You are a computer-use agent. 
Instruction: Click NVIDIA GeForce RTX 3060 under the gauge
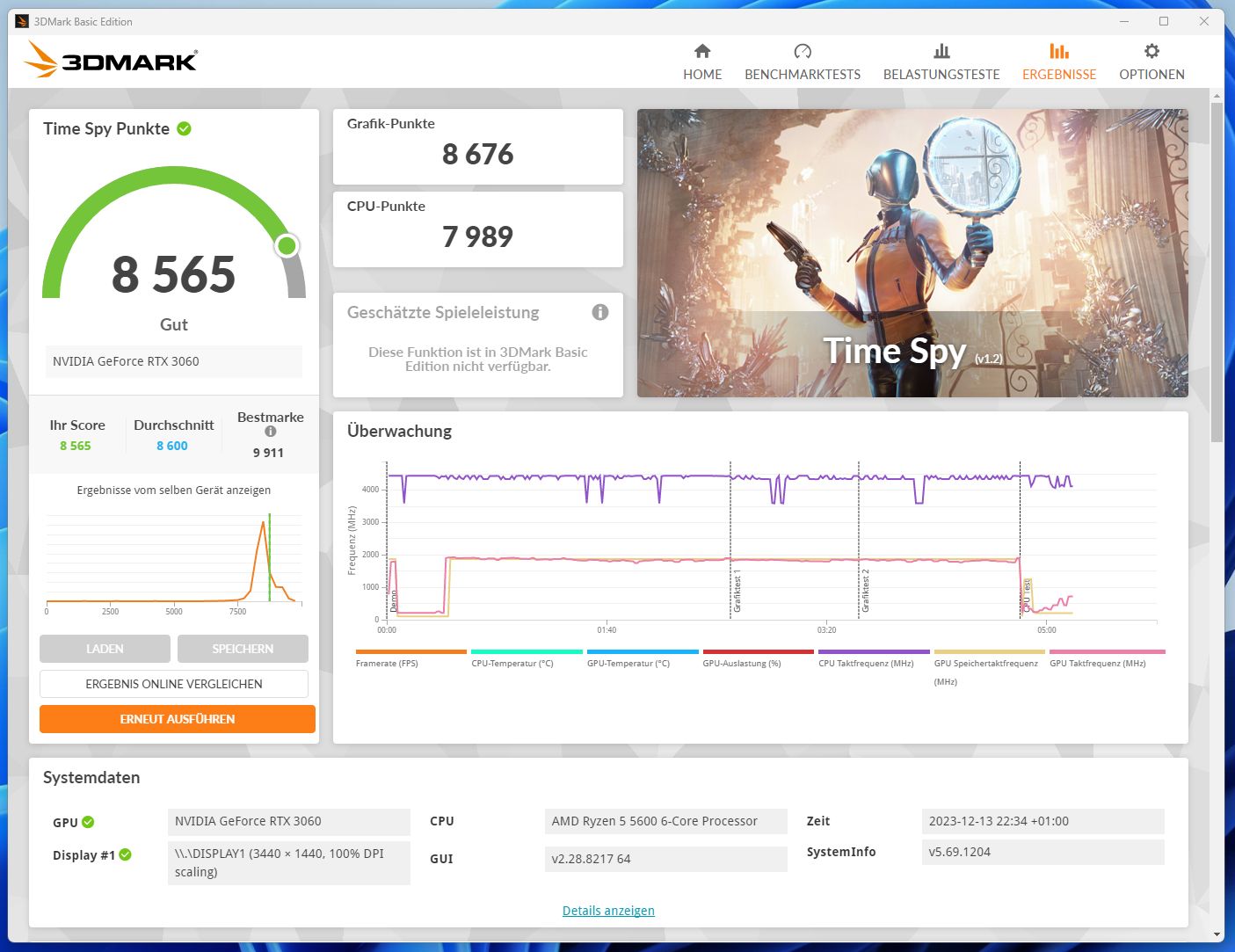[174, 361]
